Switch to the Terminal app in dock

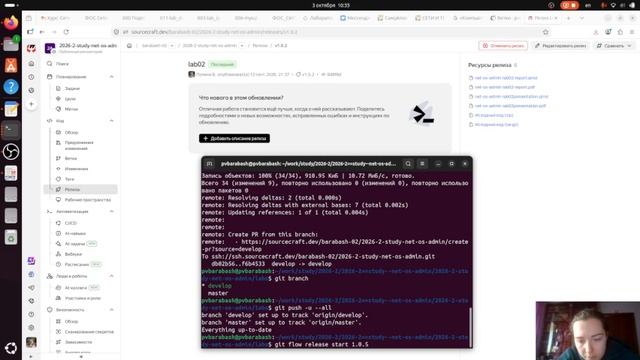pos(11,130)
